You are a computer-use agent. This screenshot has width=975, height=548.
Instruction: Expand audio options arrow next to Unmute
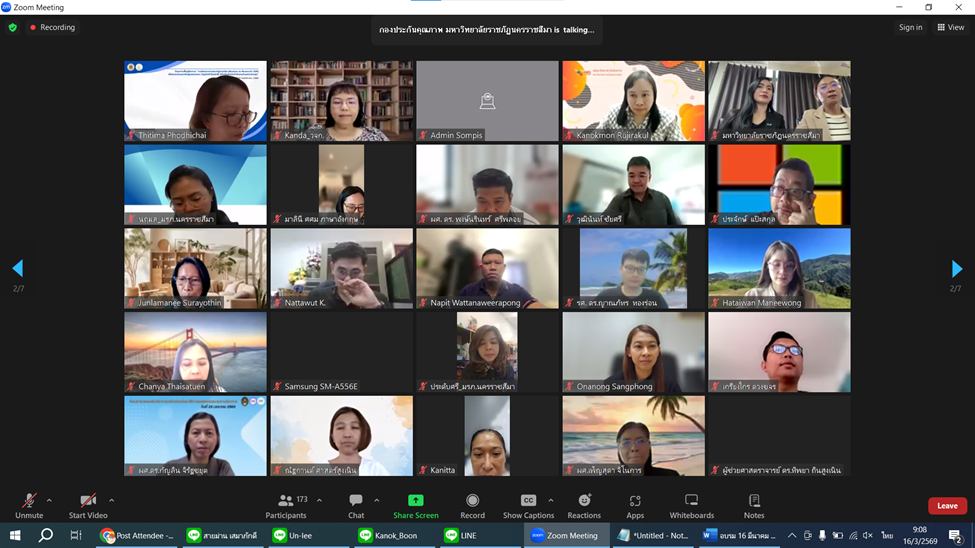[50, 500]
